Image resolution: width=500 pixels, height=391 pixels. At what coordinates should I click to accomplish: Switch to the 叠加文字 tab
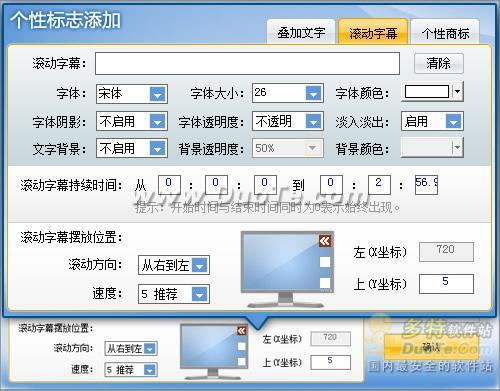(x=301, y=33)
